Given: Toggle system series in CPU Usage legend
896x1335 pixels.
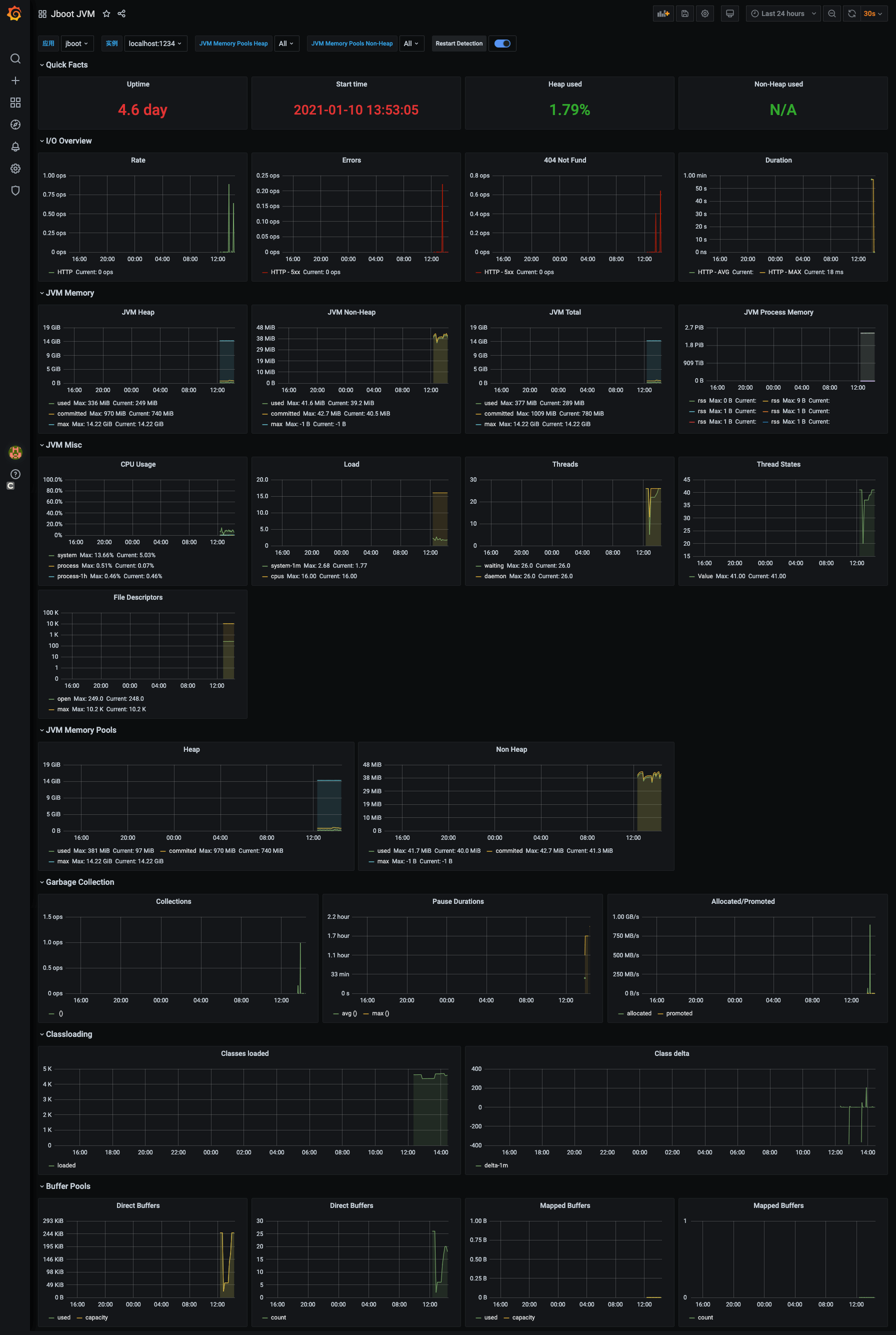Looking at the screenshot, I should click(66, 556).
